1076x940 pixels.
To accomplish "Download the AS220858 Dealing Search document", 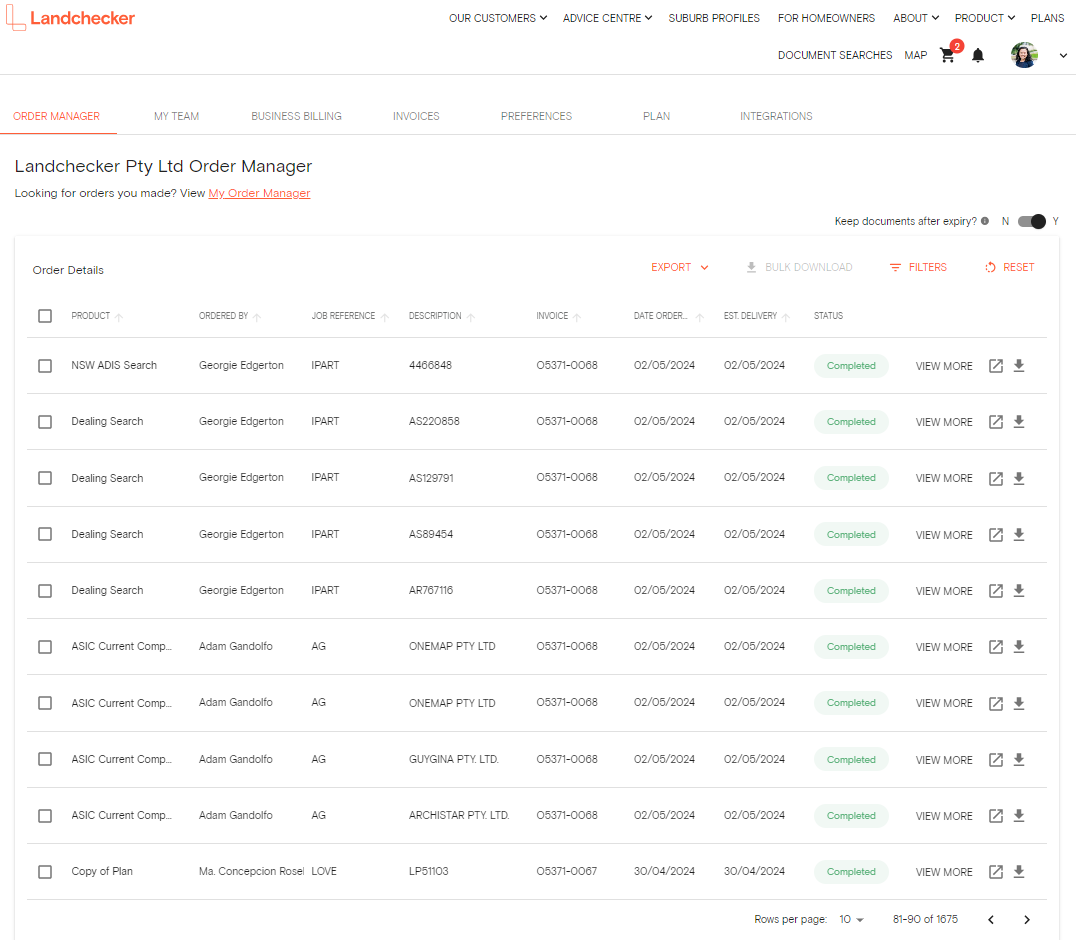I will (1019, 422).
